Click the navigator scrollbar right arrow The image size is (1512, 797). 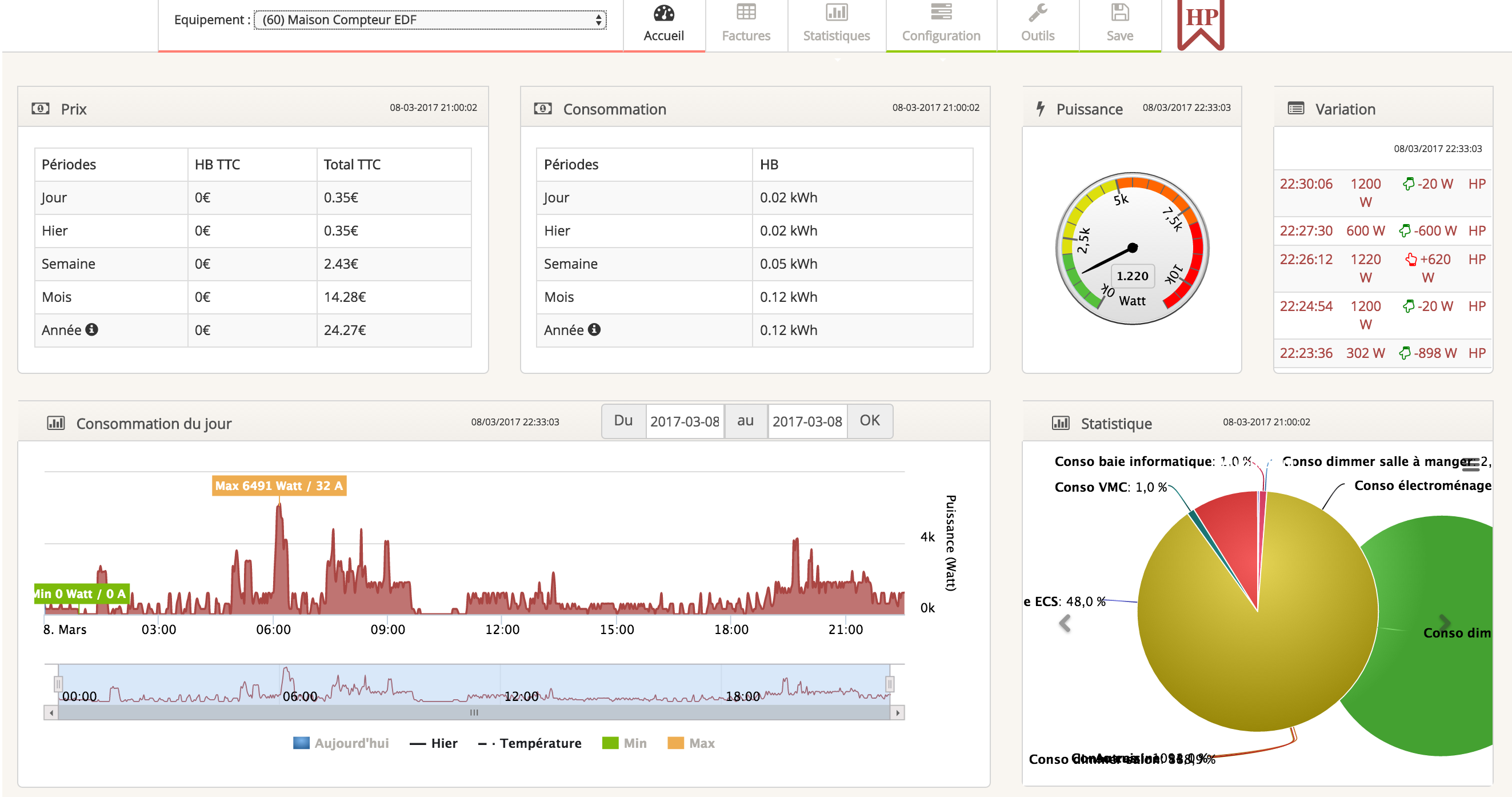[898, 712]
